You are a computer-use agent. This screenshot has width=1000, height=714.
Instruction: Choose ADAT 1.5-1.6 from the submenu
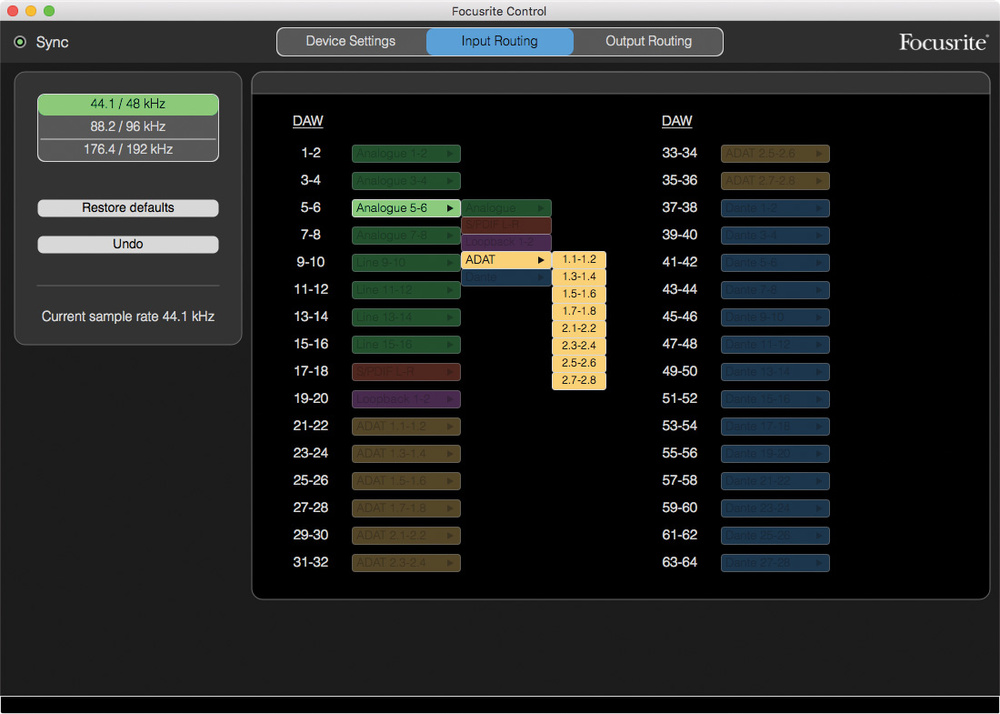tap(579, 294)
